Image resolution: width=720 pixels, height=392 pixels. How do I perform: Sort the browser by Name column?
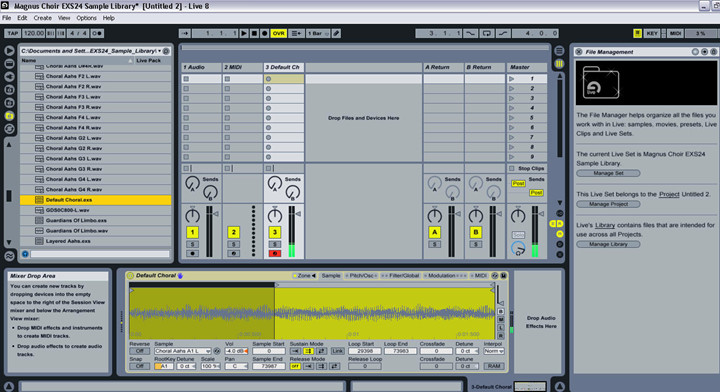point(76,60)
